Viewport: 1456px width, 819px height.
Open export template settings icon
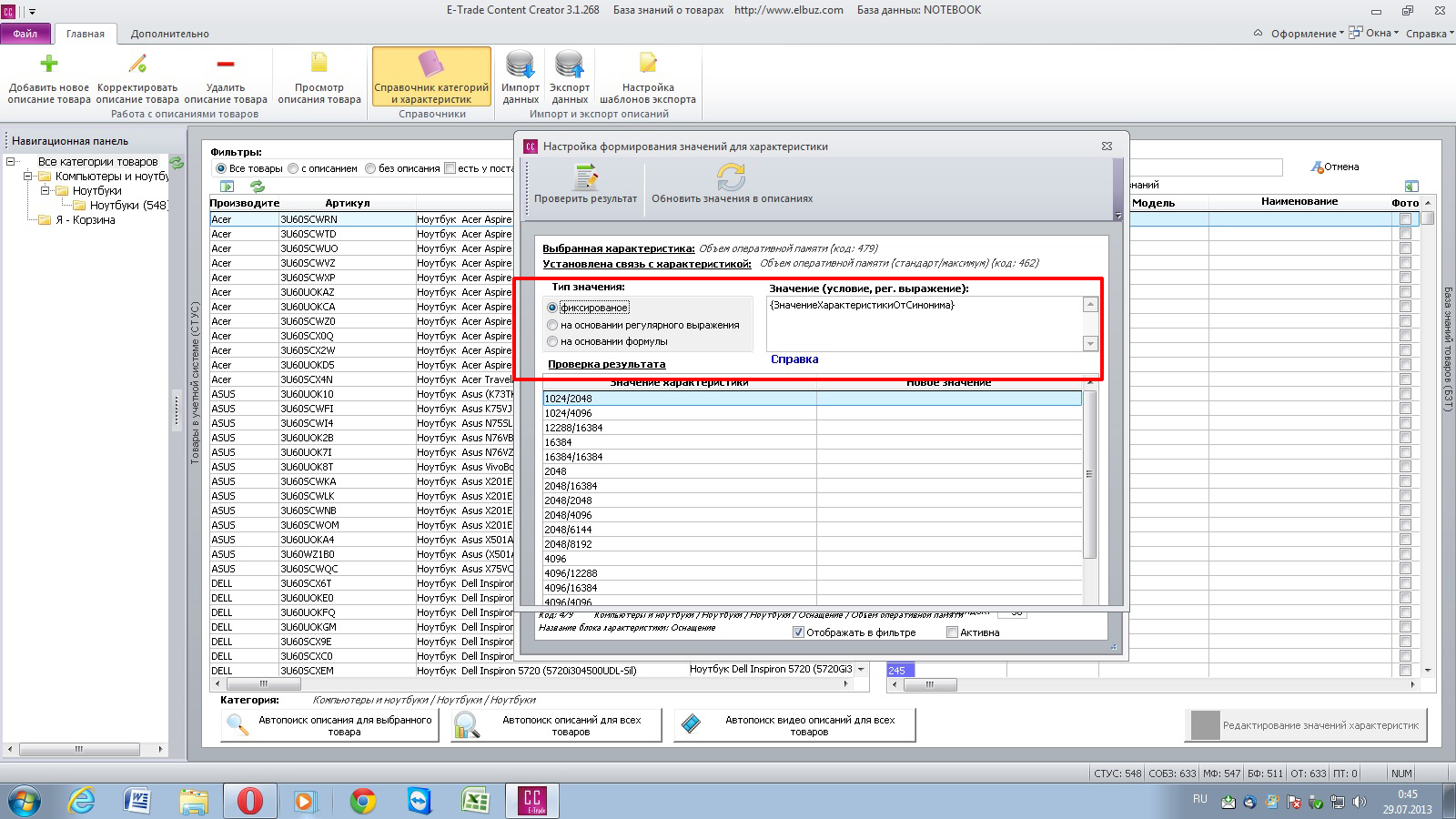[x=648, y=63]
